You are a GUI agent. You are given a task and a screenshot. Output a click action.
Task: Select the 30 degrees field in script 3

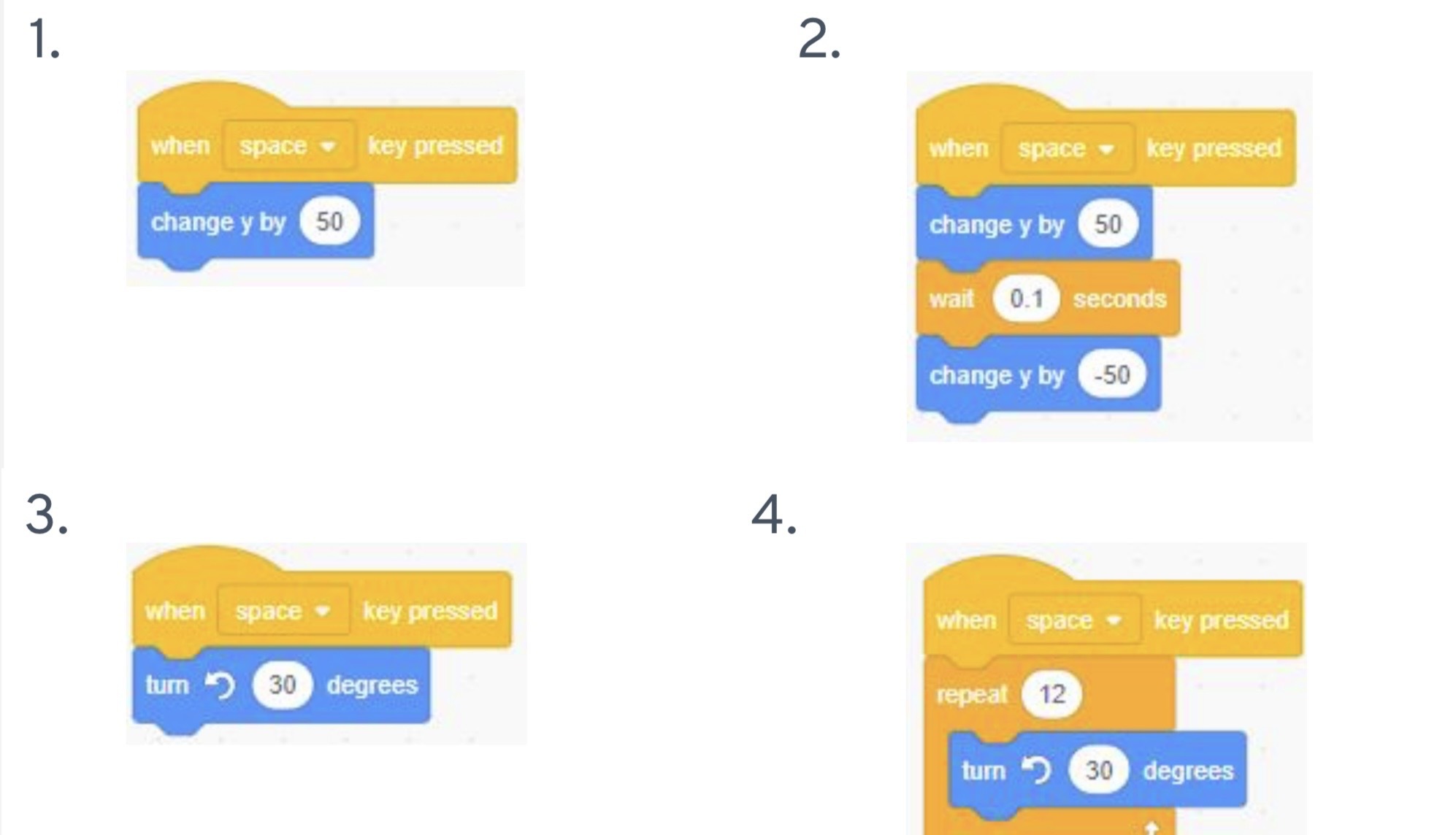(x=282, y=685)
